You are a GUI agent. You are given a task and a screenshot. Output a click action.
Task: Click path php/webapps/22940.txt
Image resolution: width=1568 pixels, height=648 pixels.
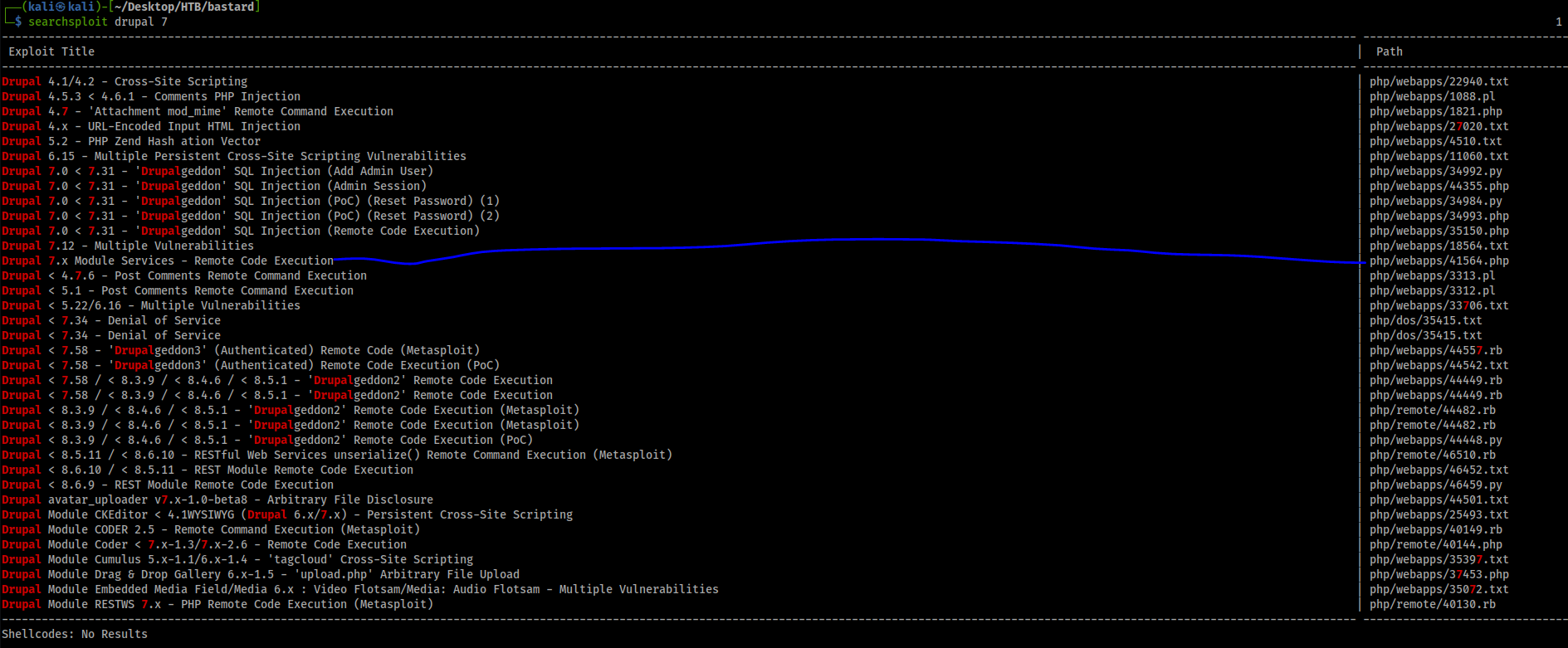(x=1439, y=81)
